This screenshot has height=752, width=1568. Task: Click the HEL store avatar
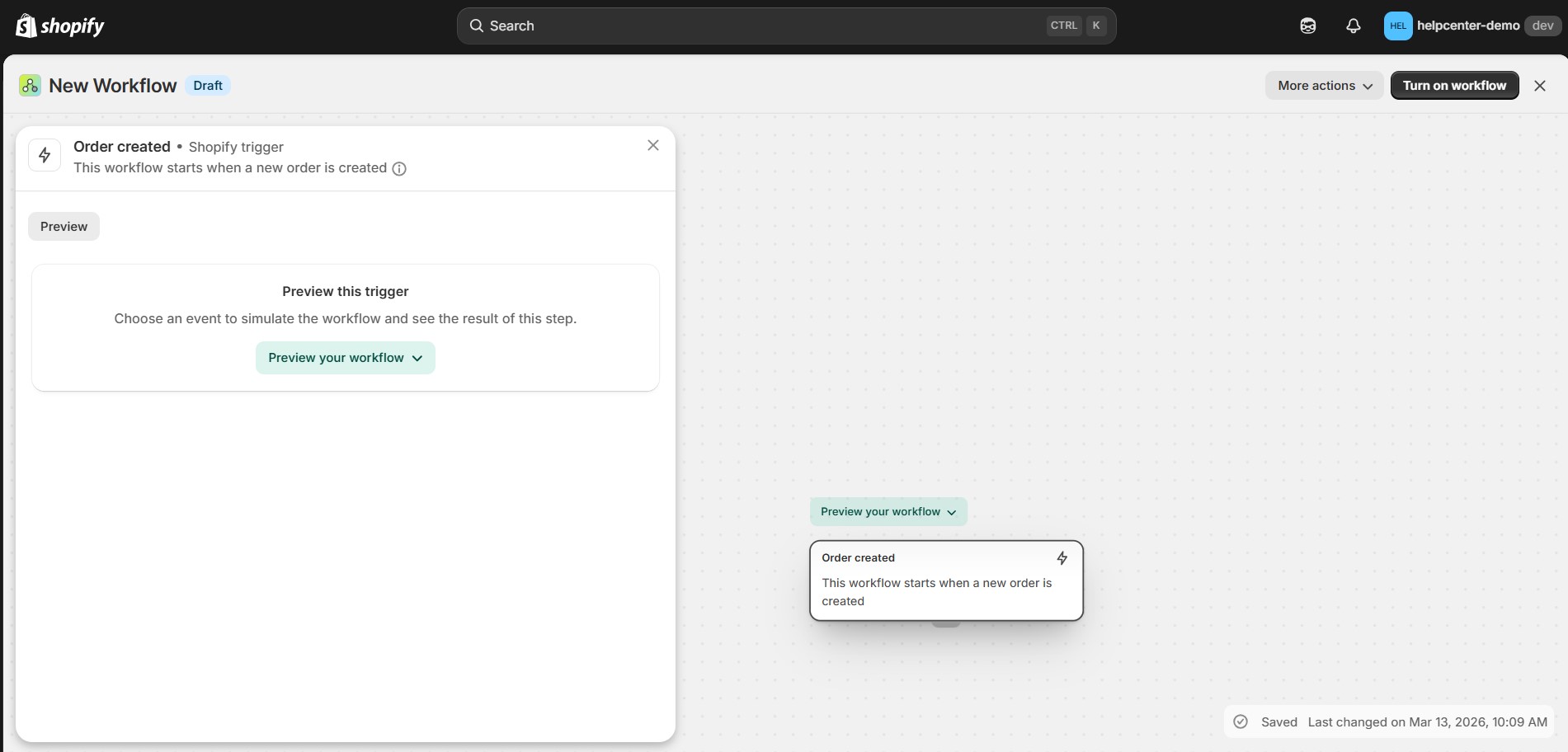(x=1397, y=26)
